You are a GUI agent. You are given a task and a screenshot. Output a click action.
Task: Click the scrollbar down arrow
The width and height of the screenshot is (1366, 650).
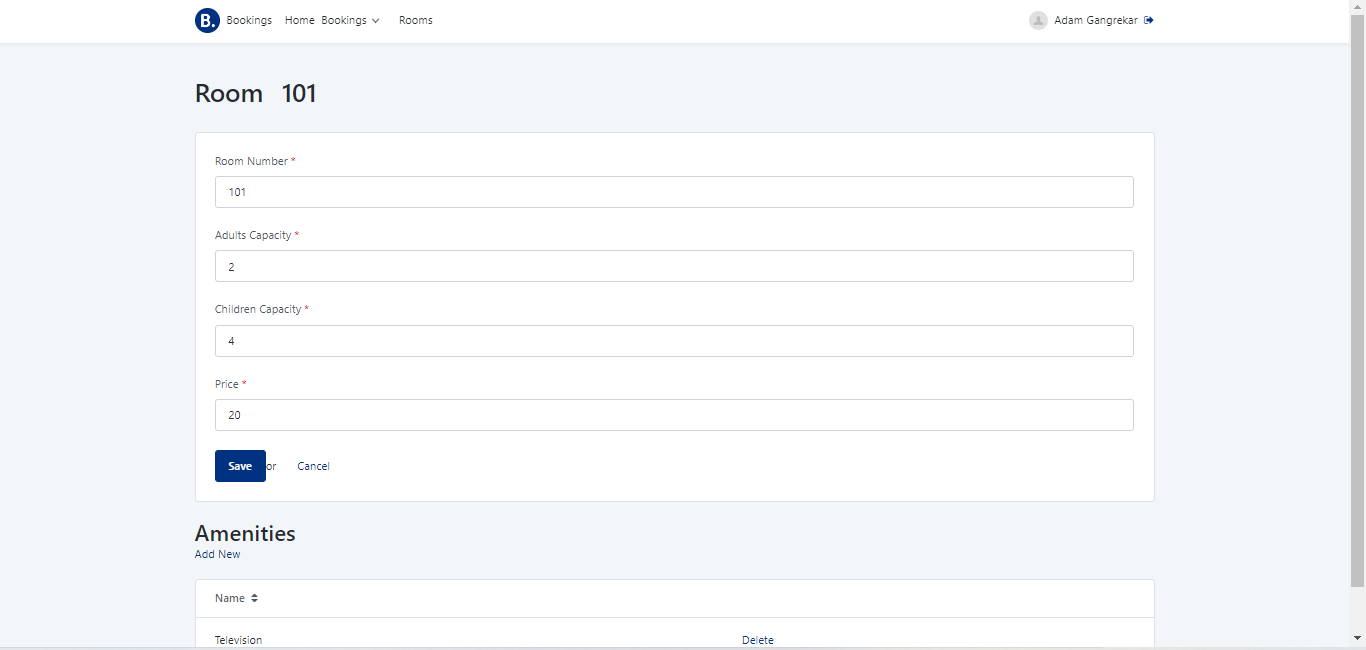1357,638
